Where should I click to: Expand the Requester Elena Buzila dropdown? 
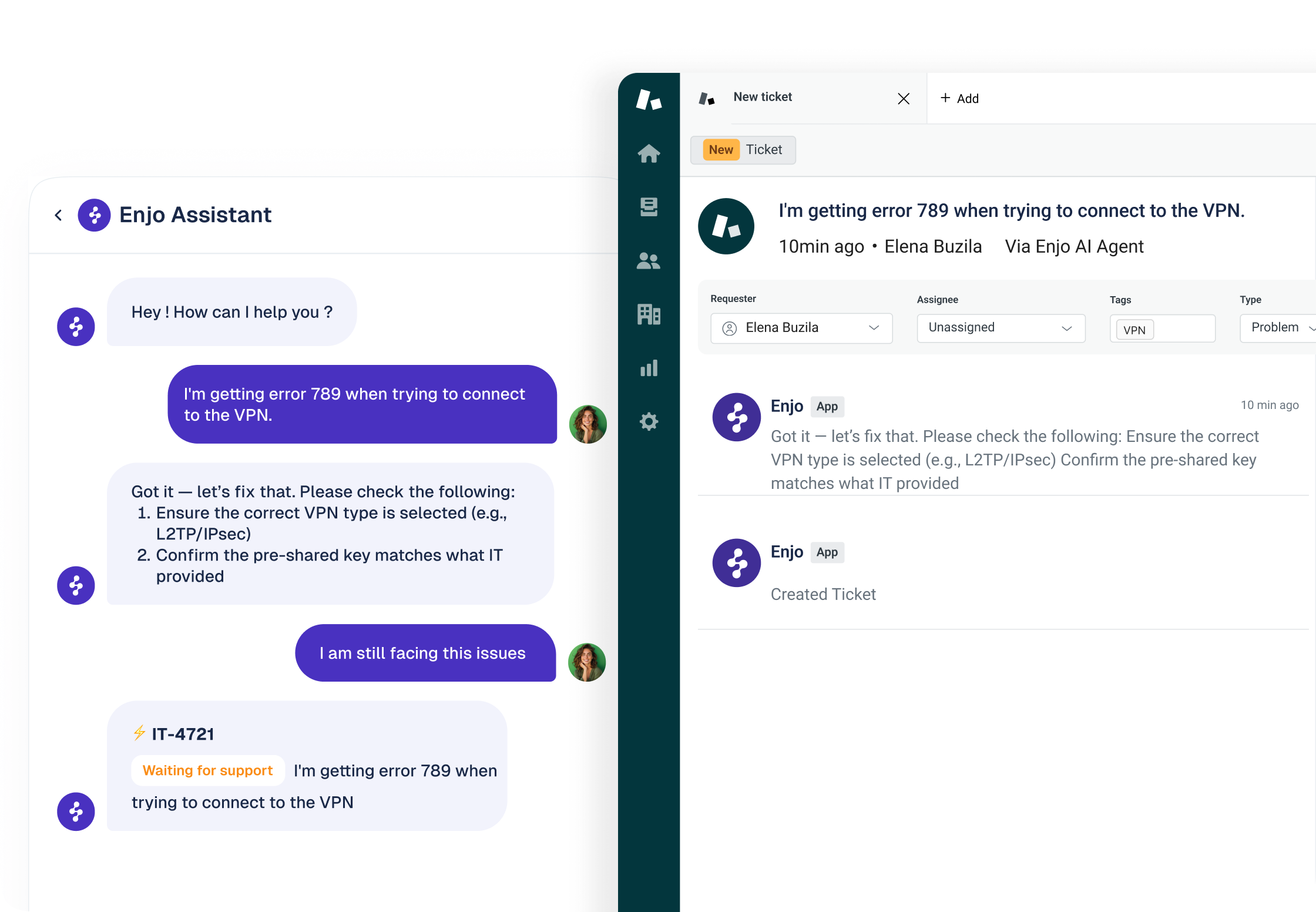801,328
